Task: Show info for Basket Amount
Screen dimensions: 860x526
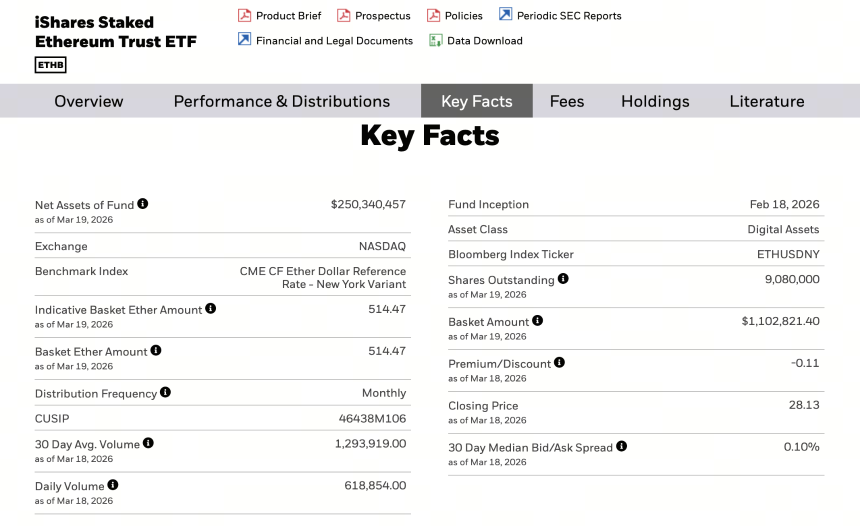Action: 538,320
